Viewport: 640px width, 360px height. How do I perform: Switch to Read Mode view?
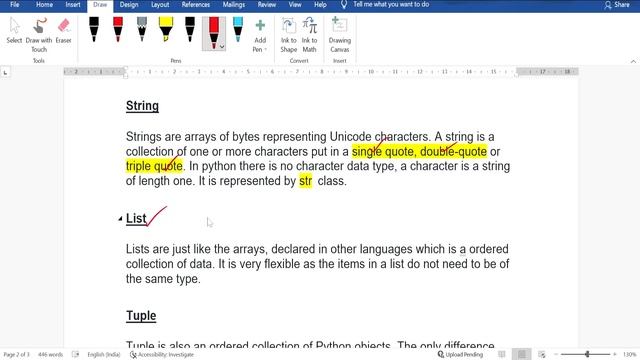(502, 355)
